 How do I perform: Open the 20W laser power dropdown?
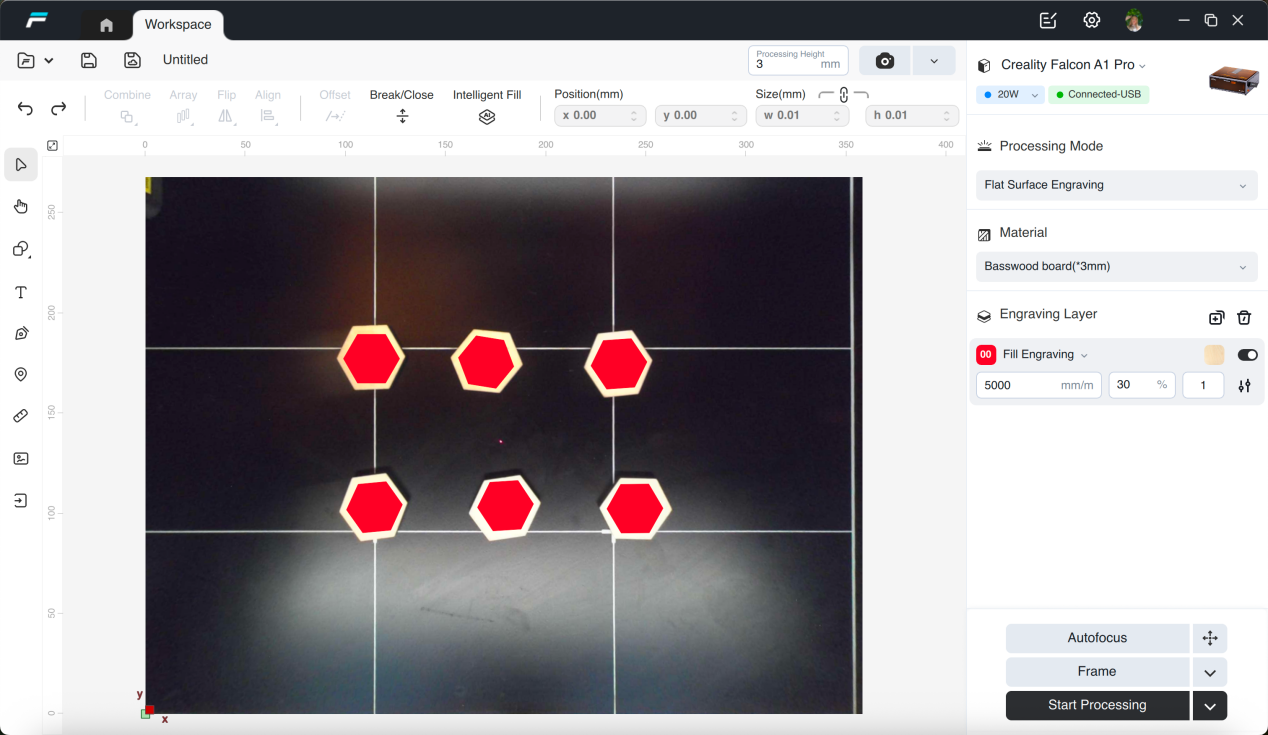(x=1010, y=94)
